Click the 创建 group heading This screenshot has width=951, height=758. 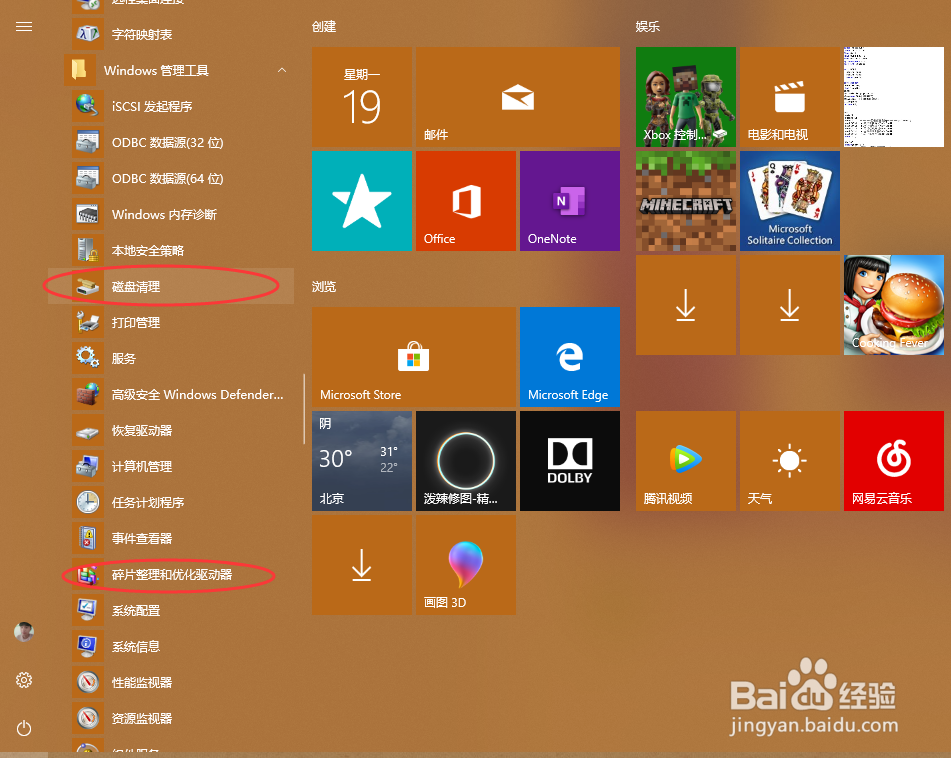click(324, 27)
